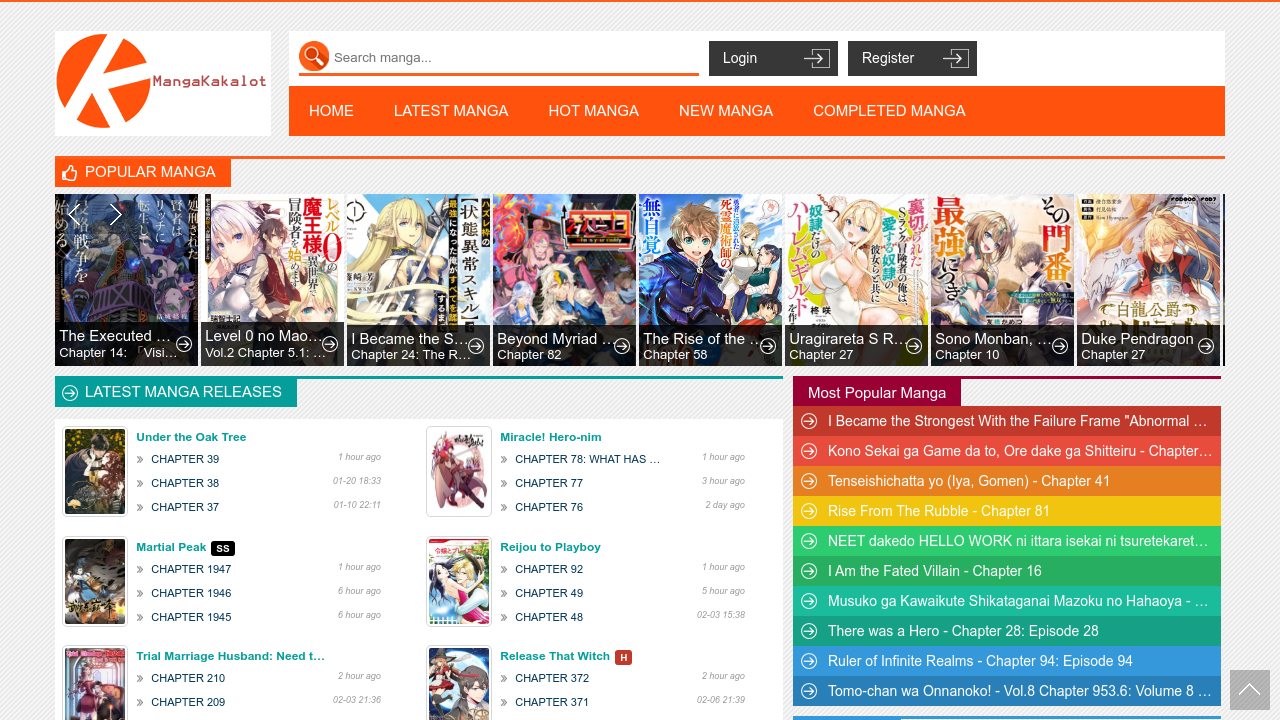Click the thumbs-up icon by Popular Manga
Screen dimensions: 1280x720
pos(70,173)
